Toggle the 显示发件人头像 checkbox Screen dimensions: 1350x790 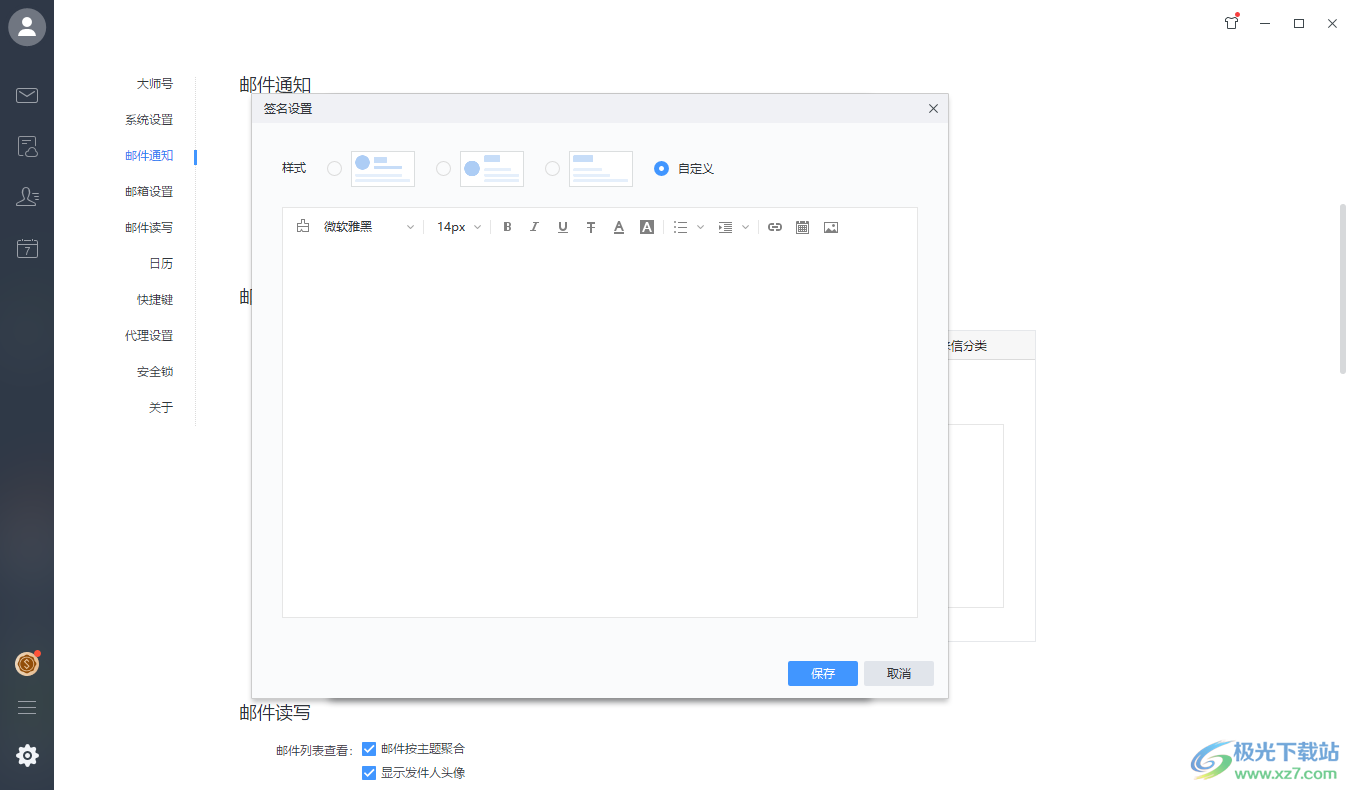(369, 773)
